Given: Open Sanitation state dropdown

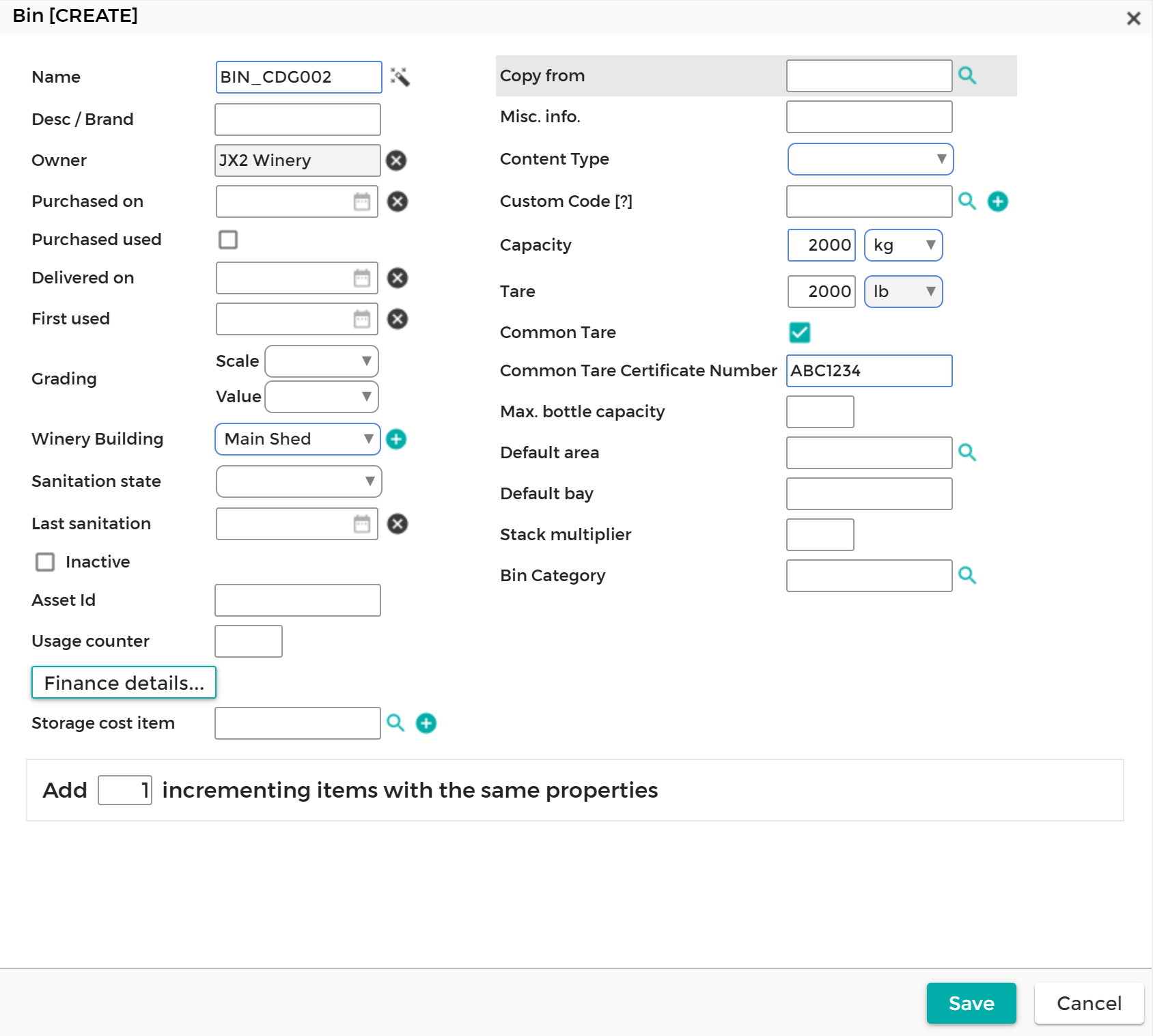Looking at the screenshot, I should 299,481.
